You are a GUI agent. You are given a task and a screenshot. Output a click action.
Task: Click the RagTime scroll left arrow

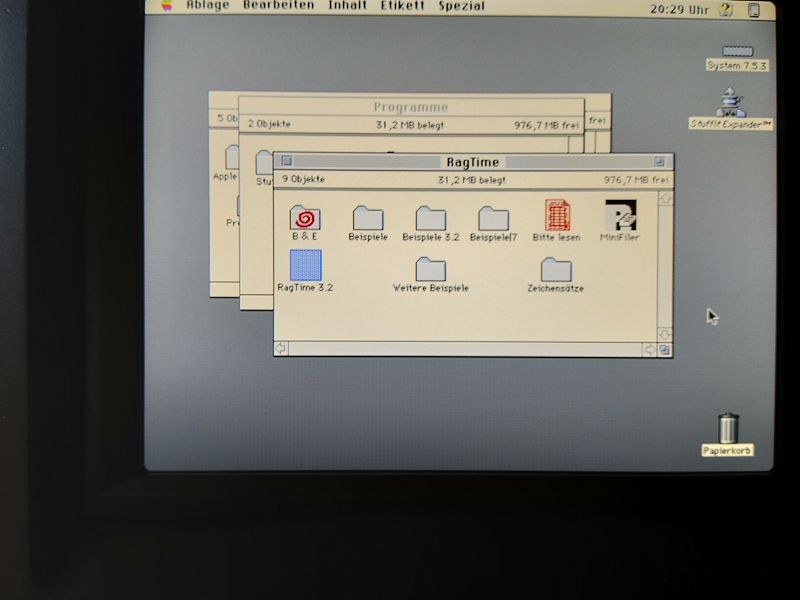point(281,348)
